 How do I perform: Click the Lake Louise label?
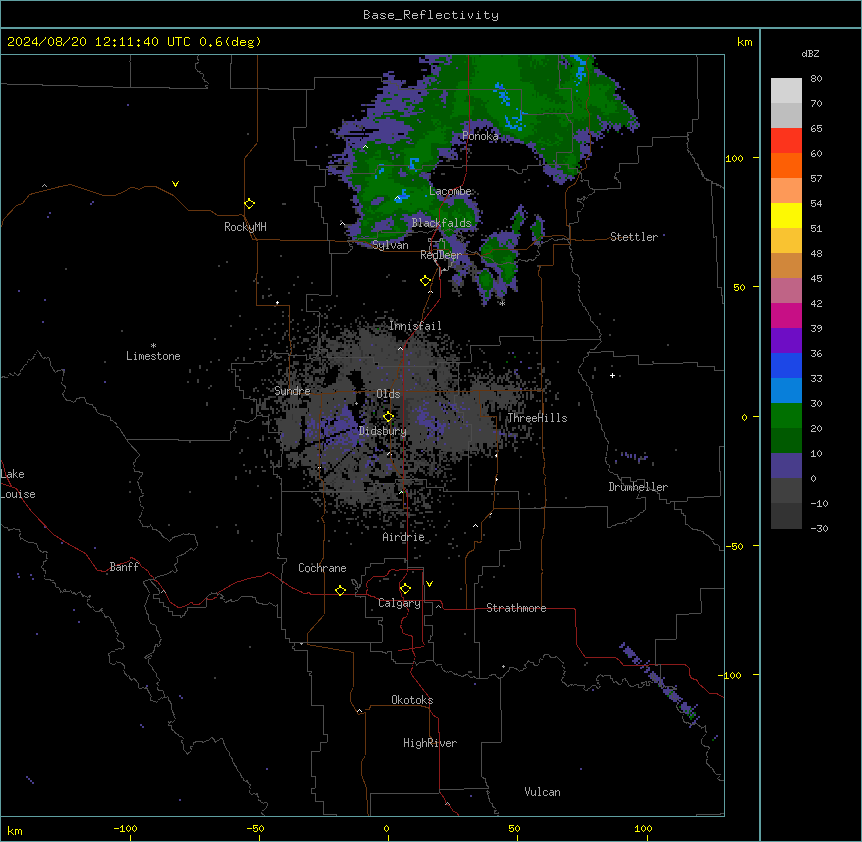[x=18, y=484]
